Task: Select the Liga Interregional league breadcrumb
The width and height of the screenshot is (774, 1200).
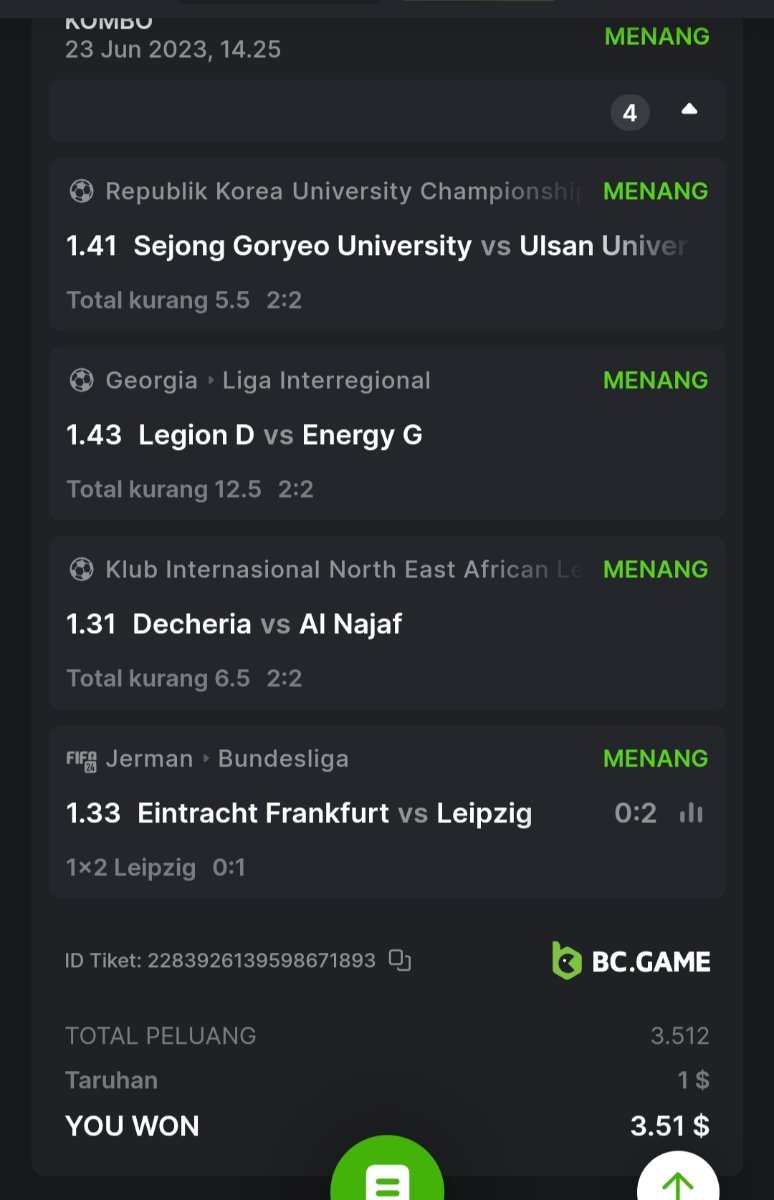Action: click(326, 380)
